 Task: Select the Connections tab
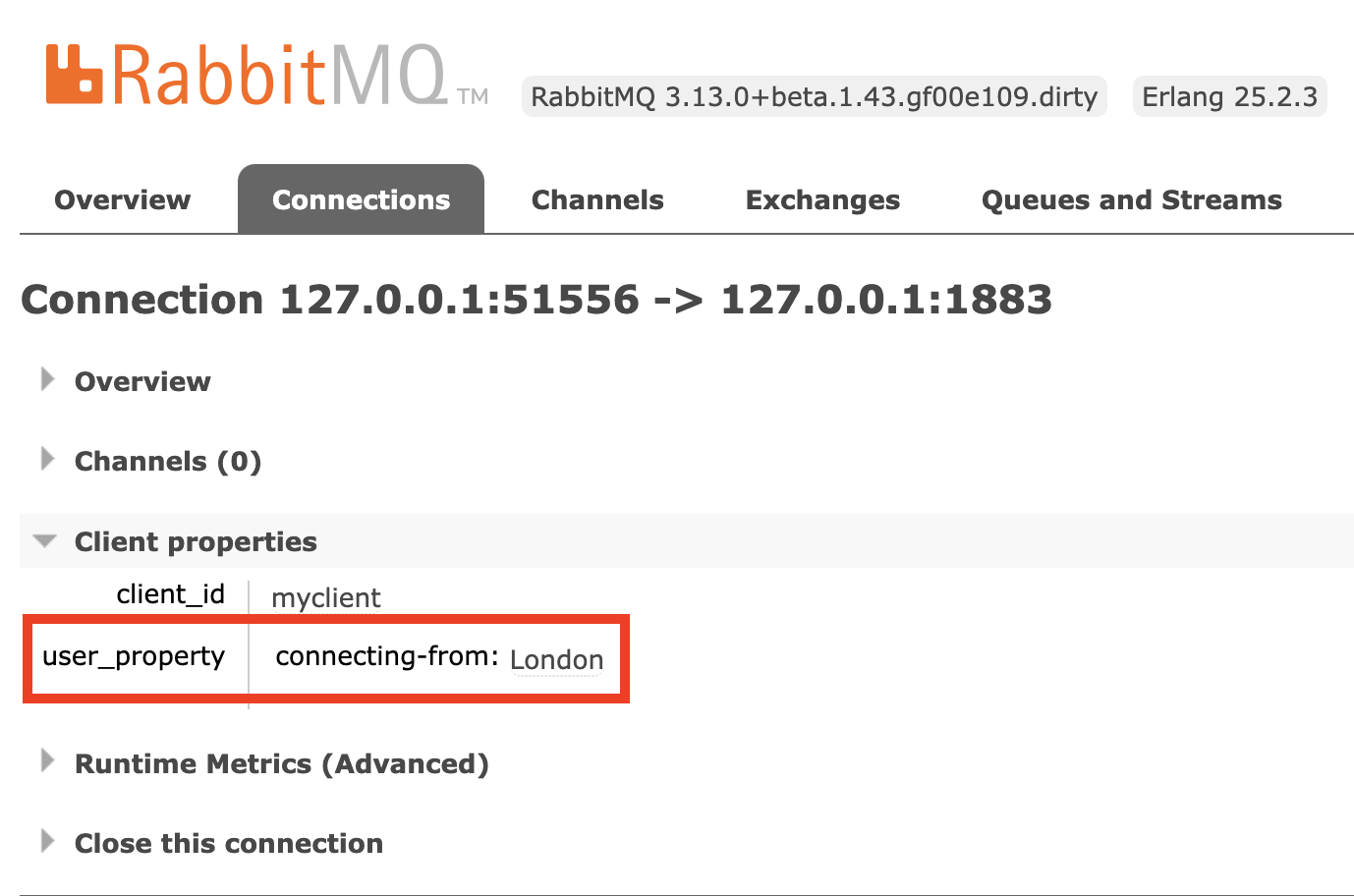pyautogui.click(x=361, y=200)
